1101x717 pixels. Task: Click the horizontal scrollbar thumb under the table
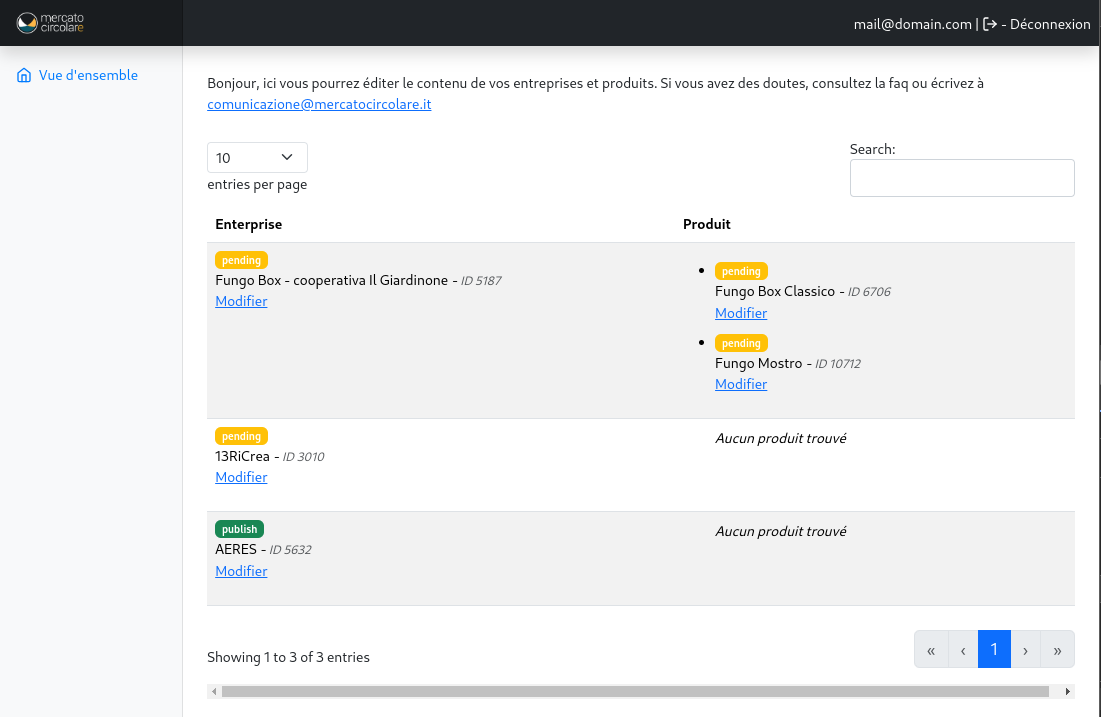(x=635, y=692)
